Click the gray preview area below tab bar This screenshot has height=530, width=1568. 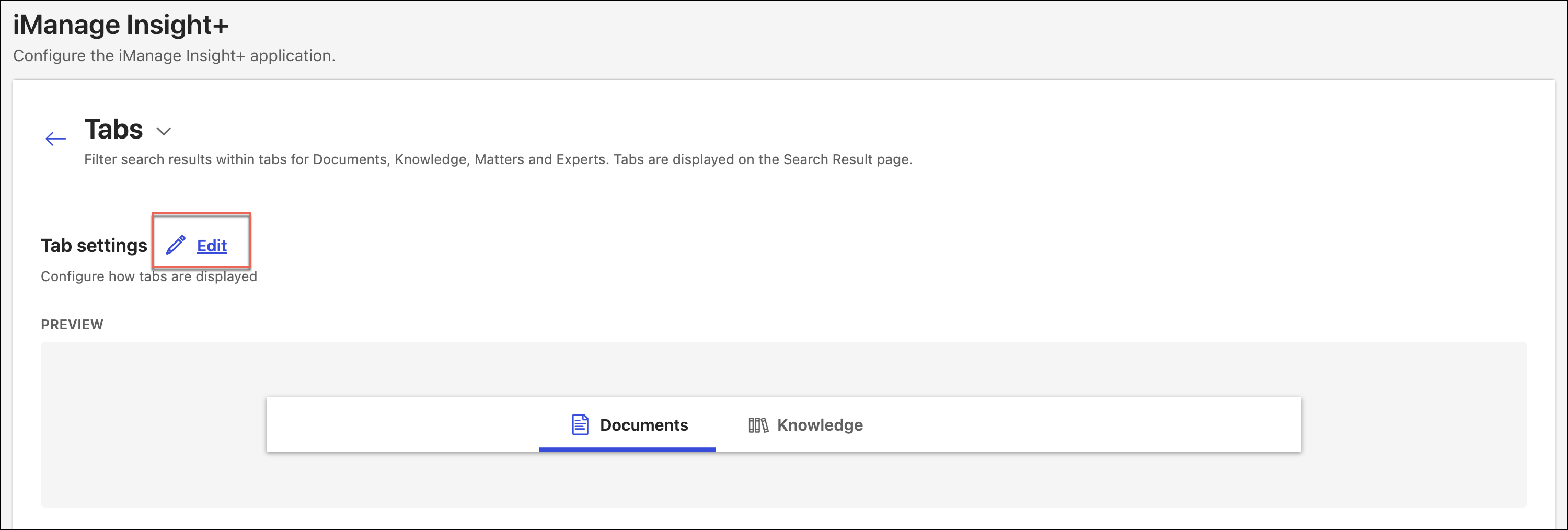(783, 481)
